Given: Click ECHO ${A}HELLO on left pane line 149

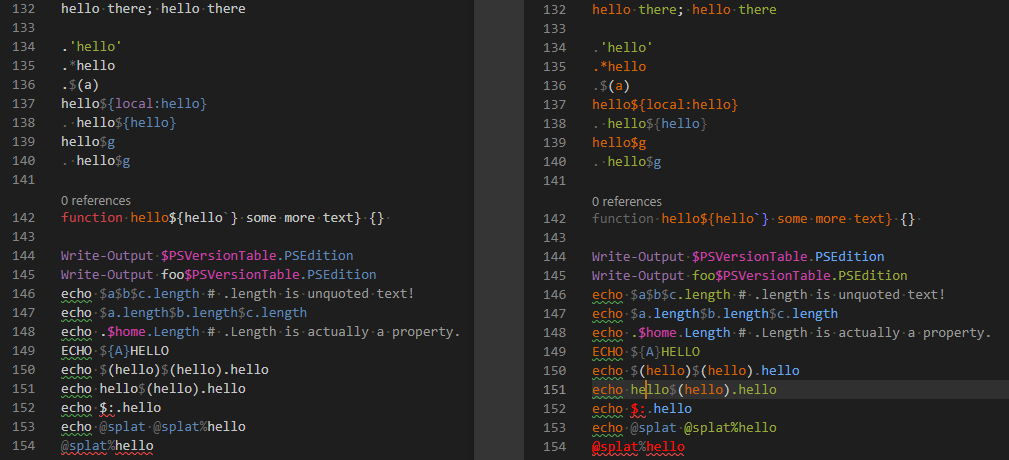Looking at the screenshot, I should point(115,351).
